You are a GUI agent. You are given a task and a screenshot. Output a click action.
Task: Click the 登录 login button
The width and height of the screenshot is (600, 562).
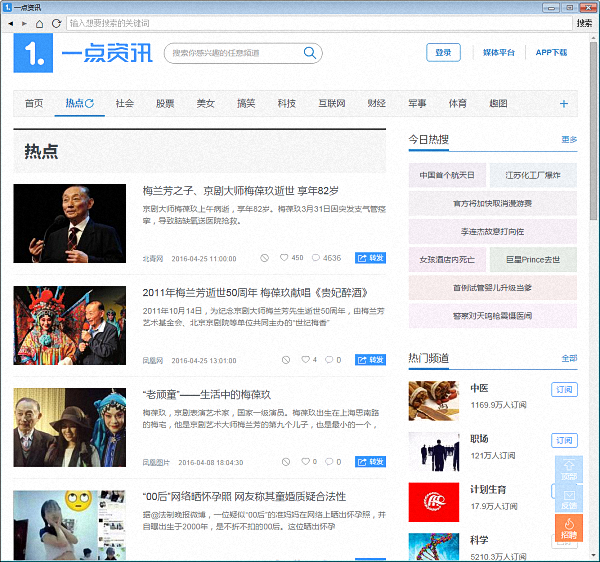(442, 53)
